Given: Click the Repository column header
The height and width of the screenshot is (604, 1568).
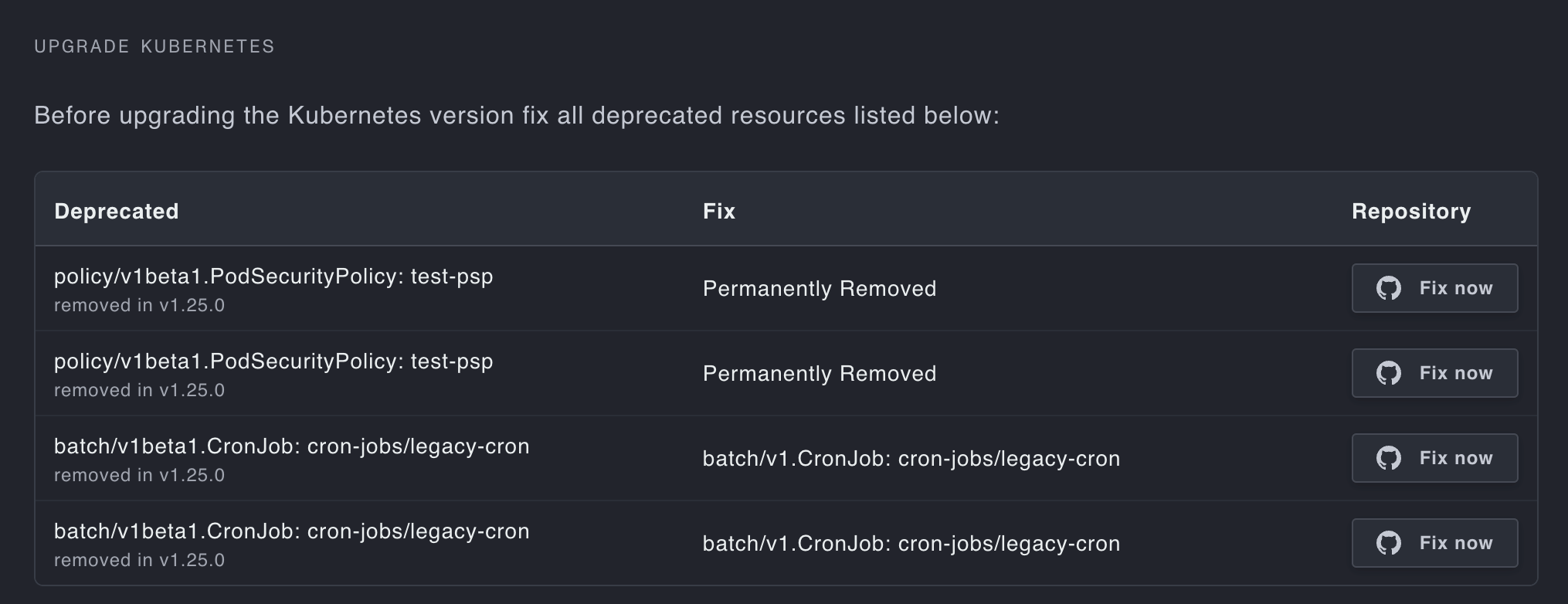Looking at the screenshot, I should coord(1410,212).
